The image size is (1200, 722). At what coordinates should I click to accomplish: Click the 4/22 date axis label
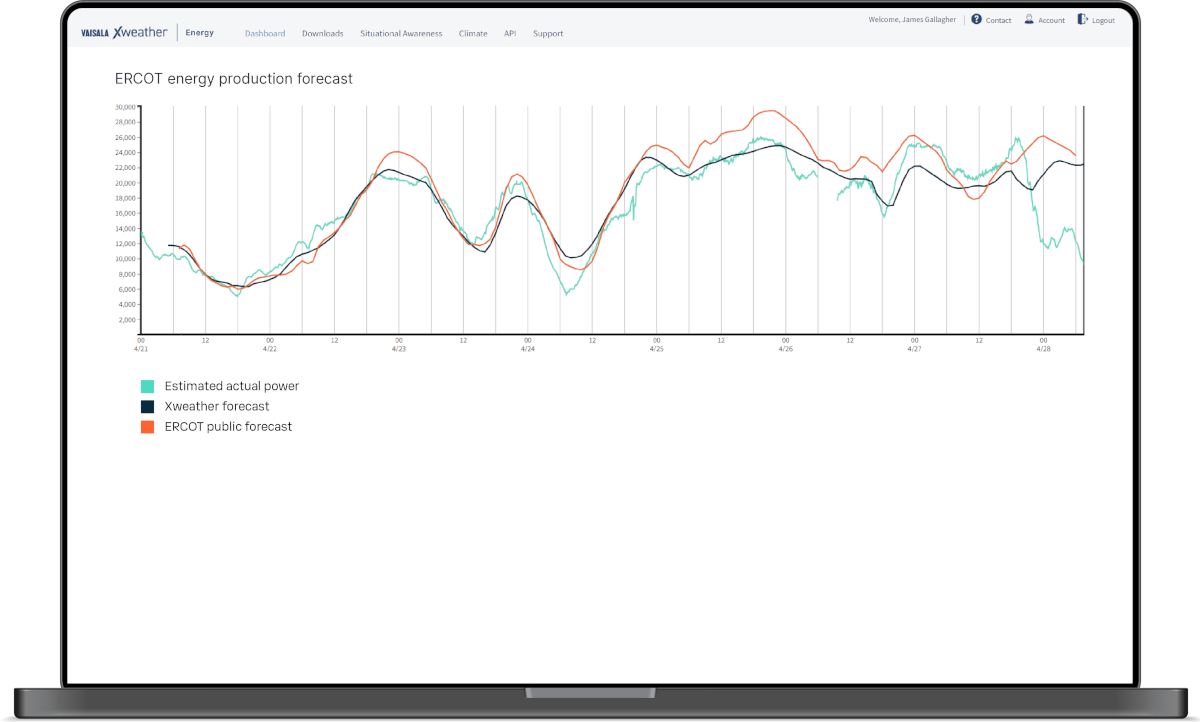click(x=270, y=349)
